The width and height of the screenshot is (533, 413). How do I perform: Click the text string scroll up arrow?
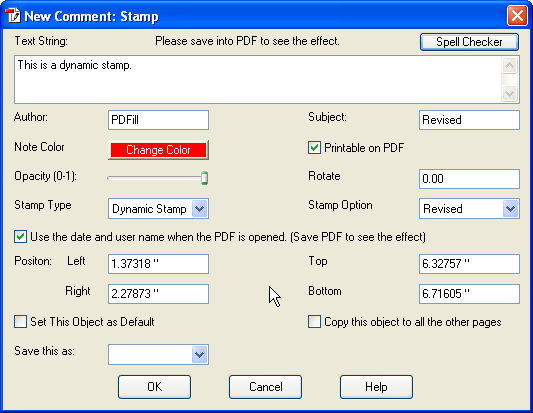coord(509,65)
